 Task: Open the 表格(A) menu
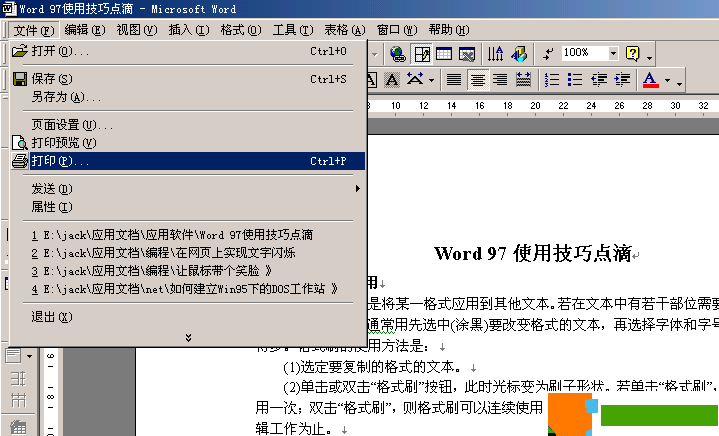pos(344,30)
